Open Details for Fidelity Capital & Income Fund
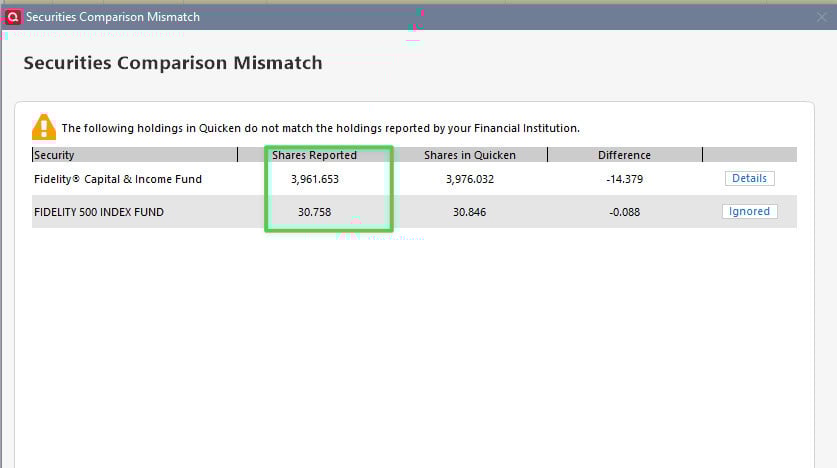The image size is (837, 468). point(749,178)
